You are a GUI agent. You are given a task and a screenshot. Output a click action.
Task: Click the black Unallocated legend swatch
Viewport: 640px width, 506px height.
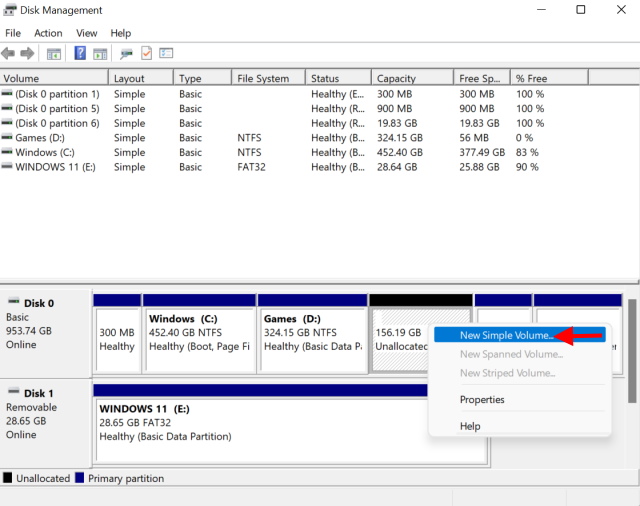[x=7, y=478]
